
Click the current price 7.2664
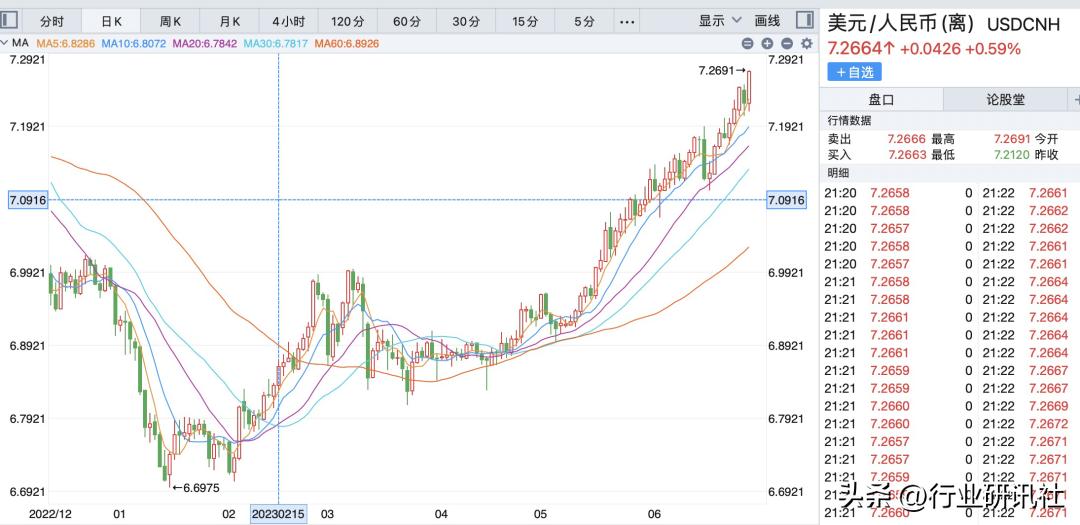(855, 49)
